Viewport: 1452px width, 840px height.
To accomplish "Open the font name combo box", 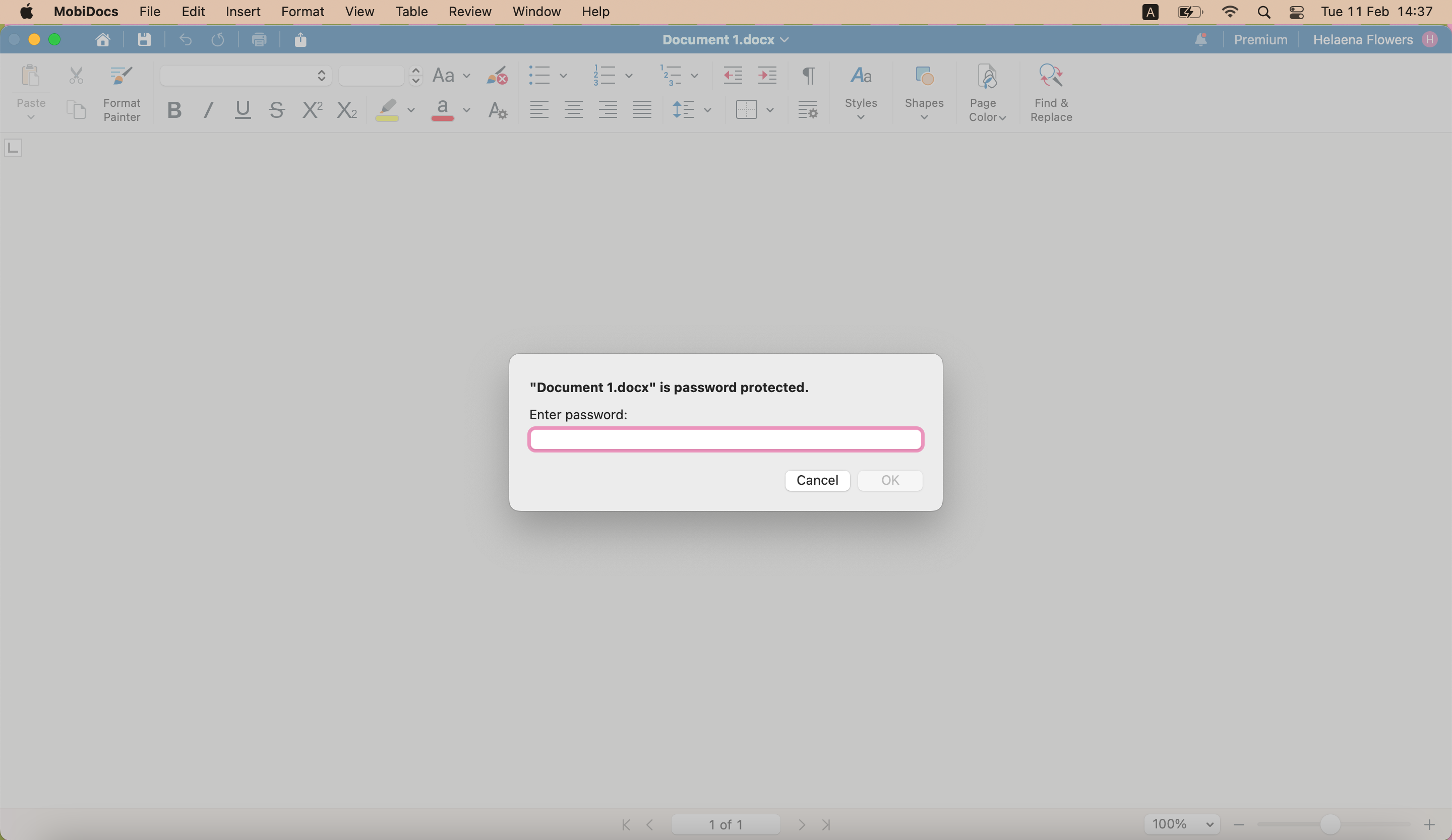I will pos(246,76).
